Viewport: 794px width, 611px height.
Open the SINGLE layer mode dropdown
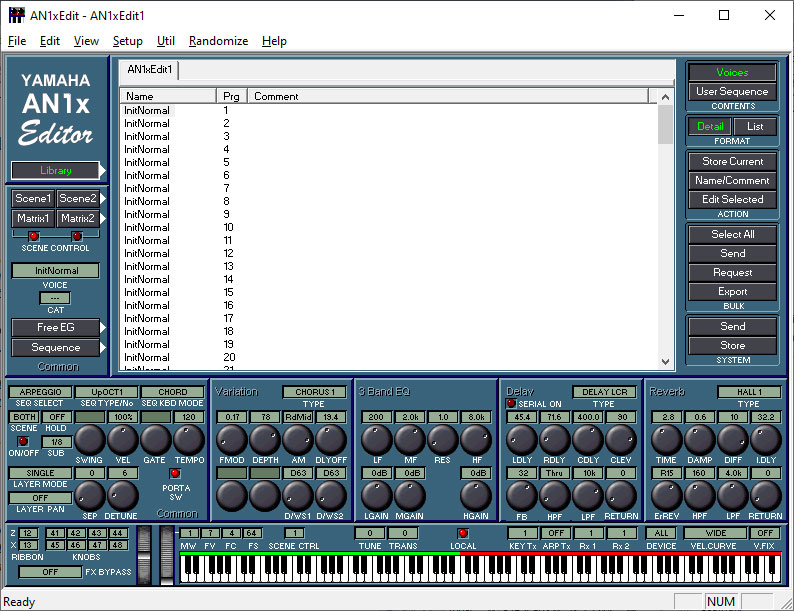pos(41,473)
